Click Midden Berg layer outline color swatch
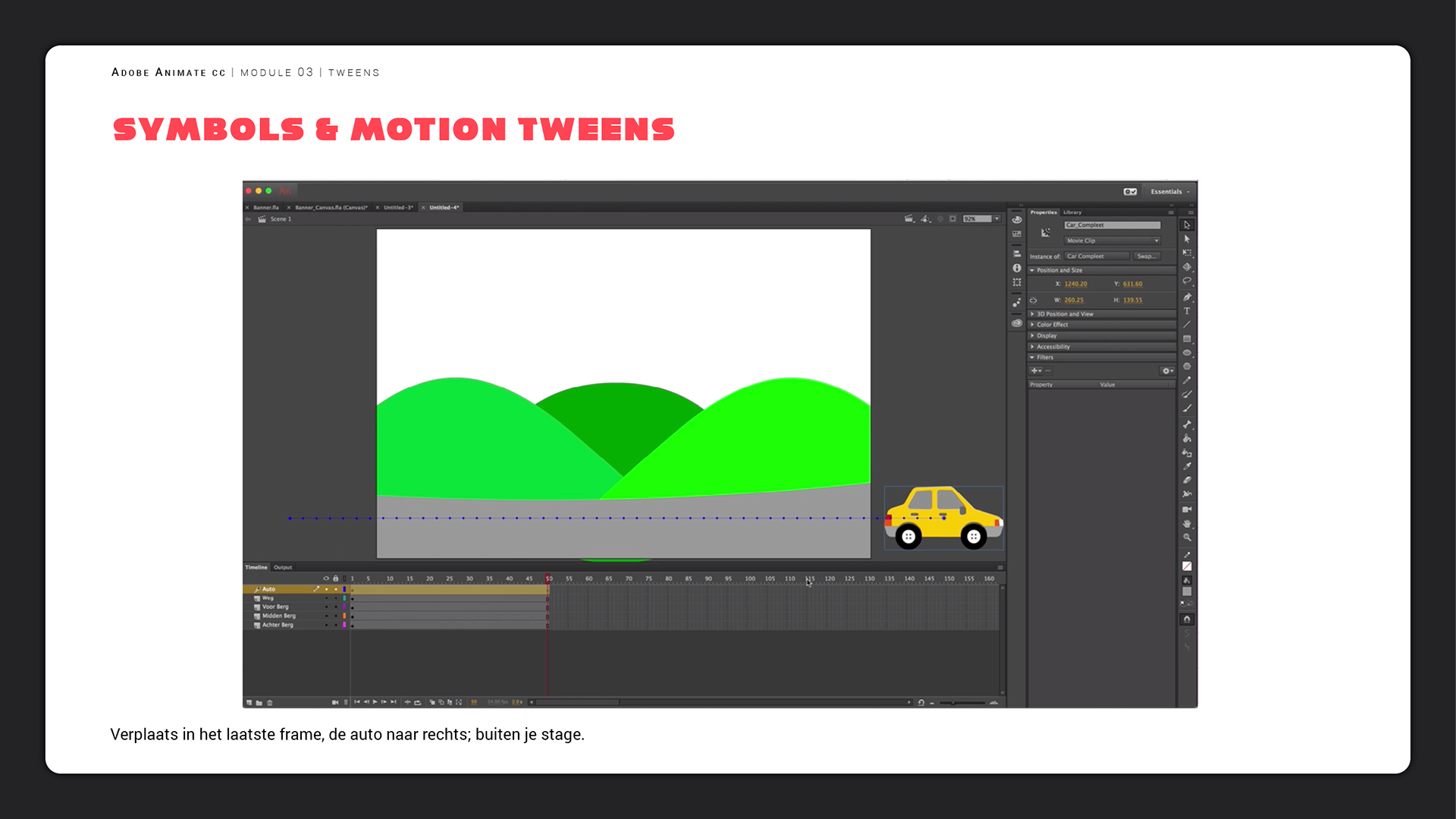Viewport: 1456px width, 819px height. point(344,616)
